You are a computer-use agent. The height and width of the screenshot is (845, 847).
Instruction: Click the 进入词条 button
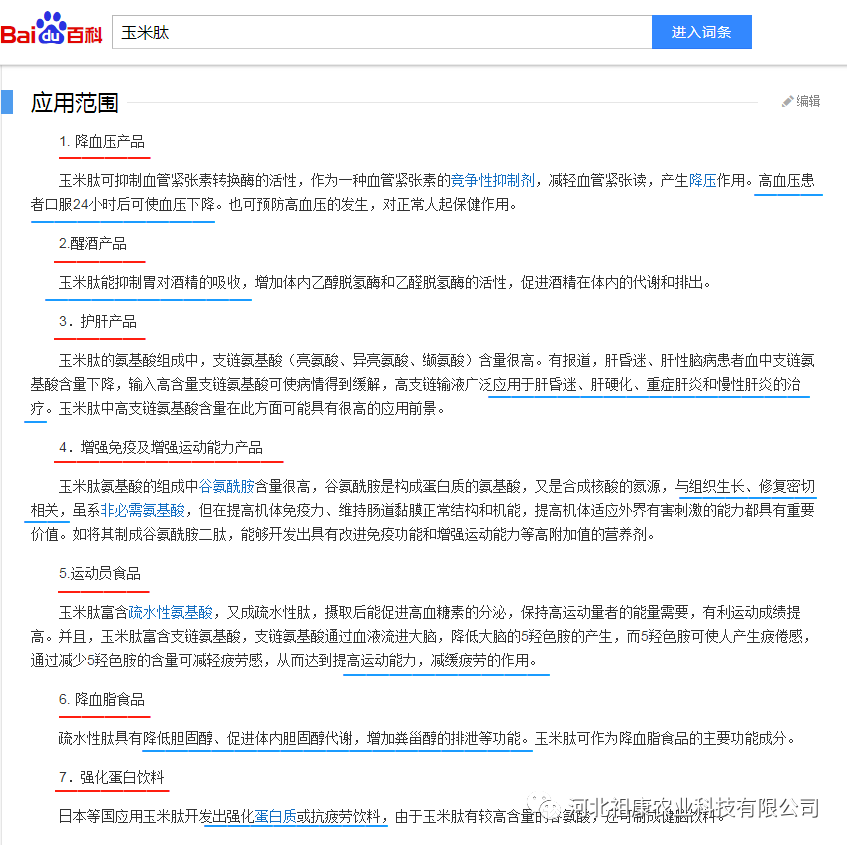click(x=701, y=31)
